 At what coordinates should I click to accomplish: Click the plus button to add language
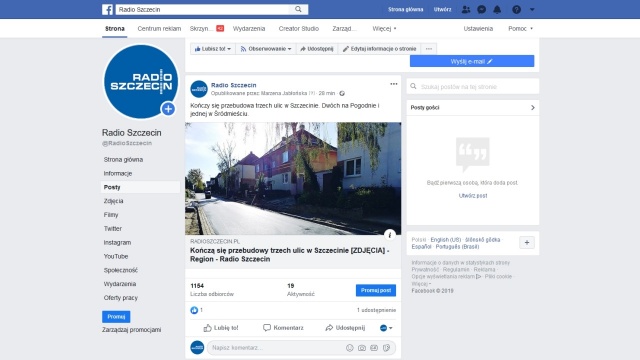pos(527,242)
